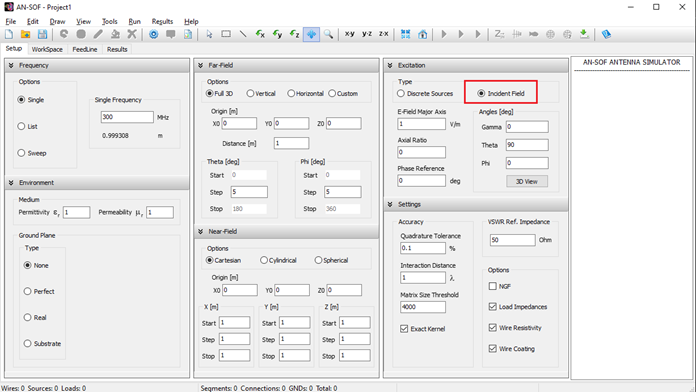Switch to the z-x plane view
The image size is (696, 392).
pos(384,34)
